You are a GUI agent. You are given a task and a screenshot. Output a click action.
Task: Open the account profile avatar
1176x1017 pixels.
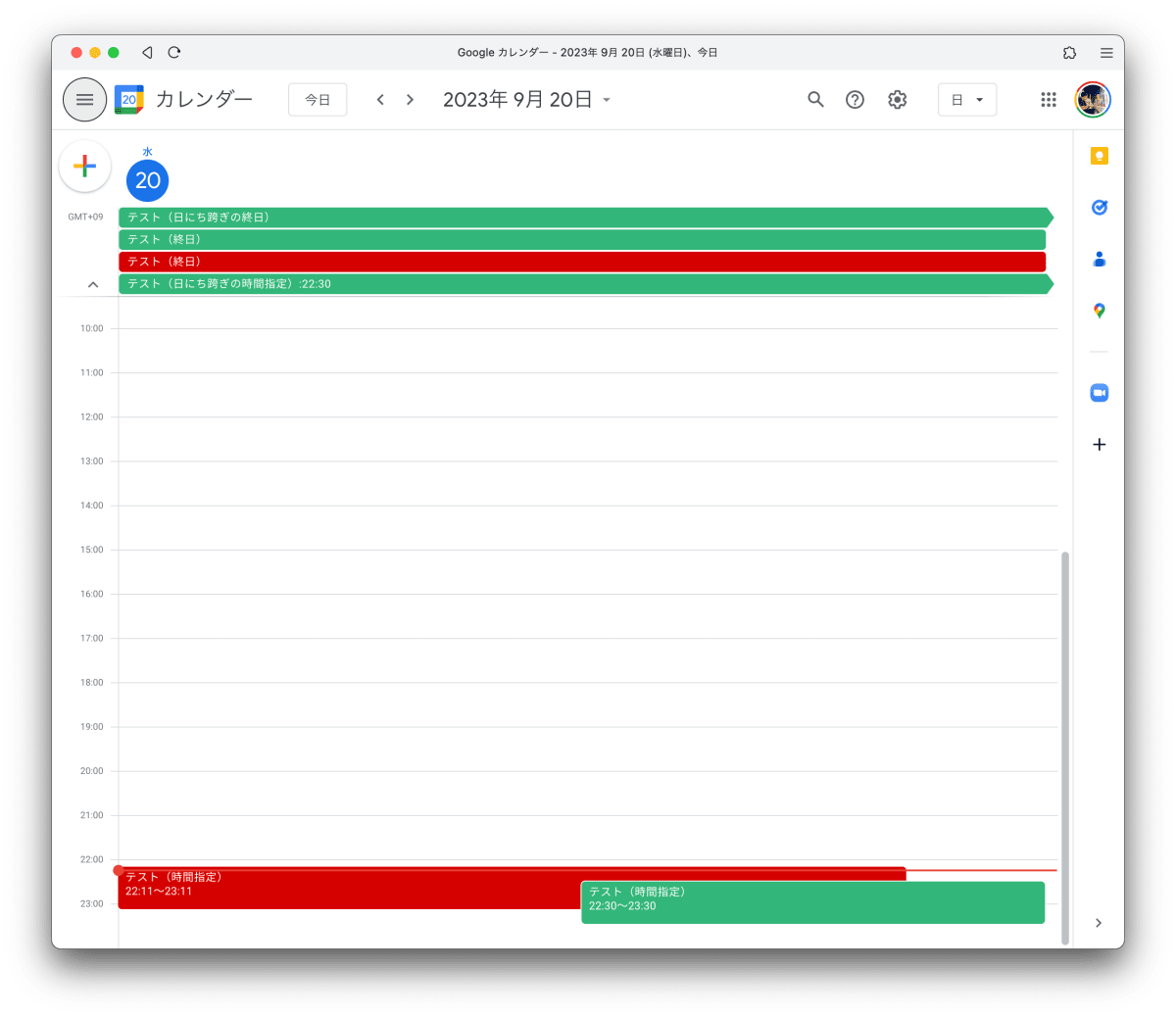coord(1093,100)
